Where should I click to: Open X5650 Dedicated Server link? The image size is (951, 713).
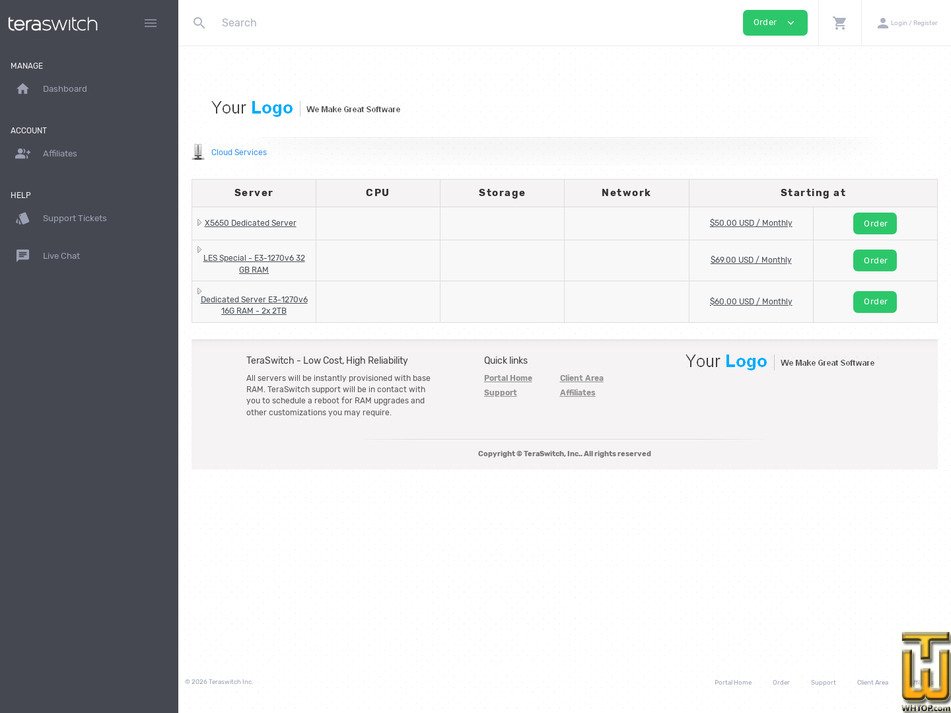[x=250, y=223]
